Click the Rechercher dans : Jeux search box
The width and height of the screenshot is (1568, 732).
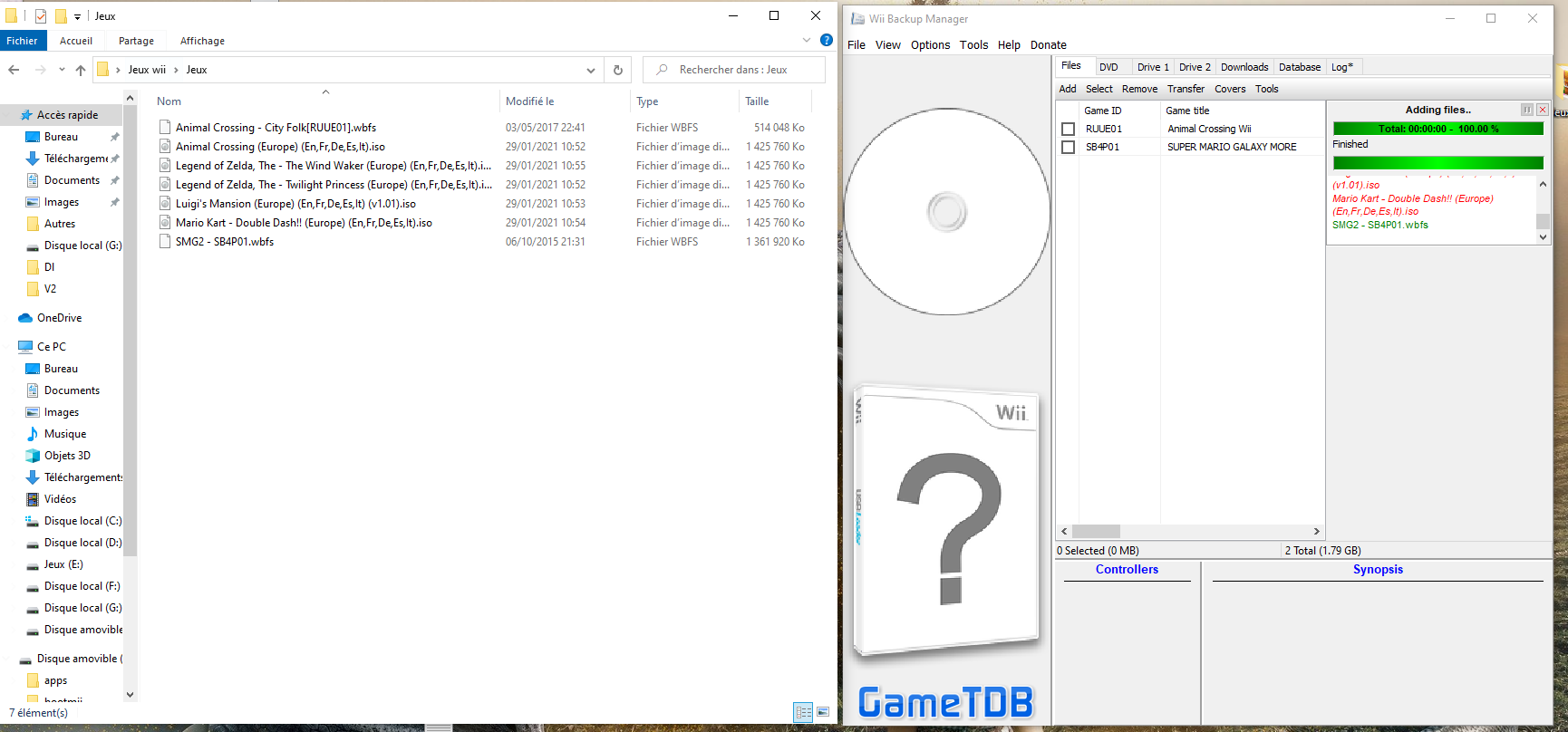734,70
